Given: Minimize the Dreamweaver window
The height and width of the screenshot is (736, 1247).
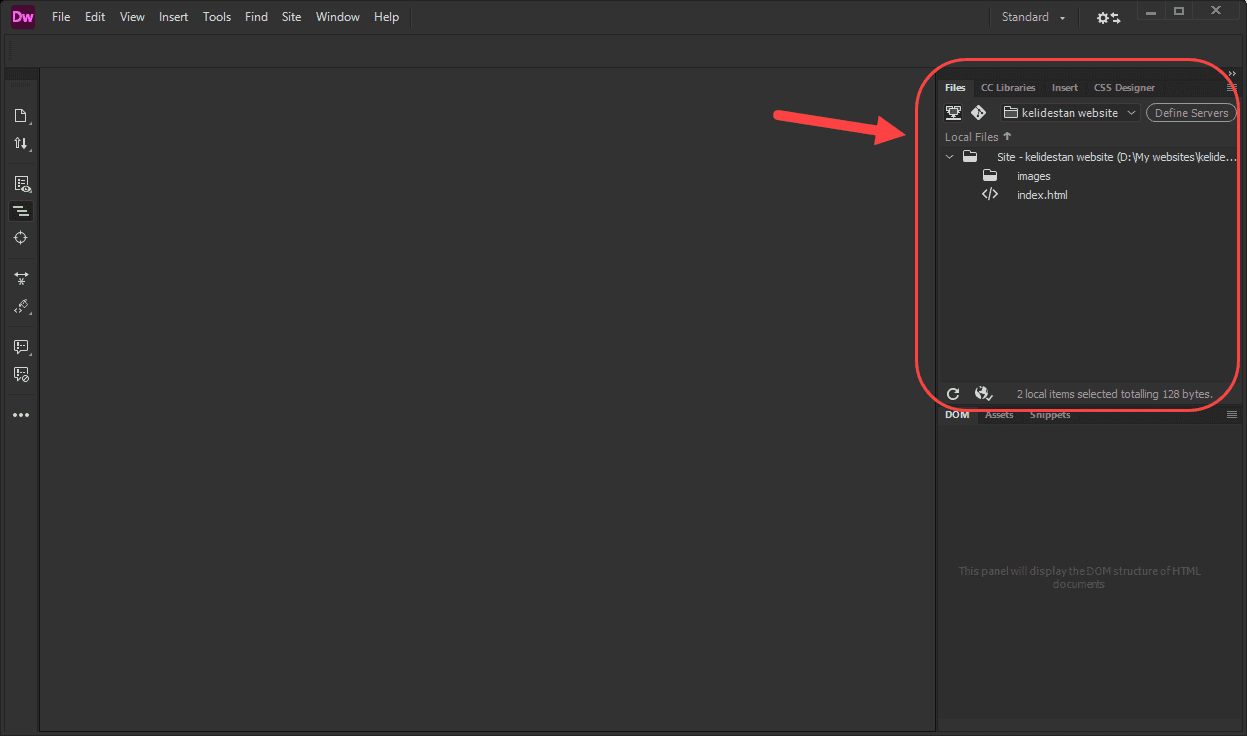Looking at the screenshot, I should (1152, 11).
